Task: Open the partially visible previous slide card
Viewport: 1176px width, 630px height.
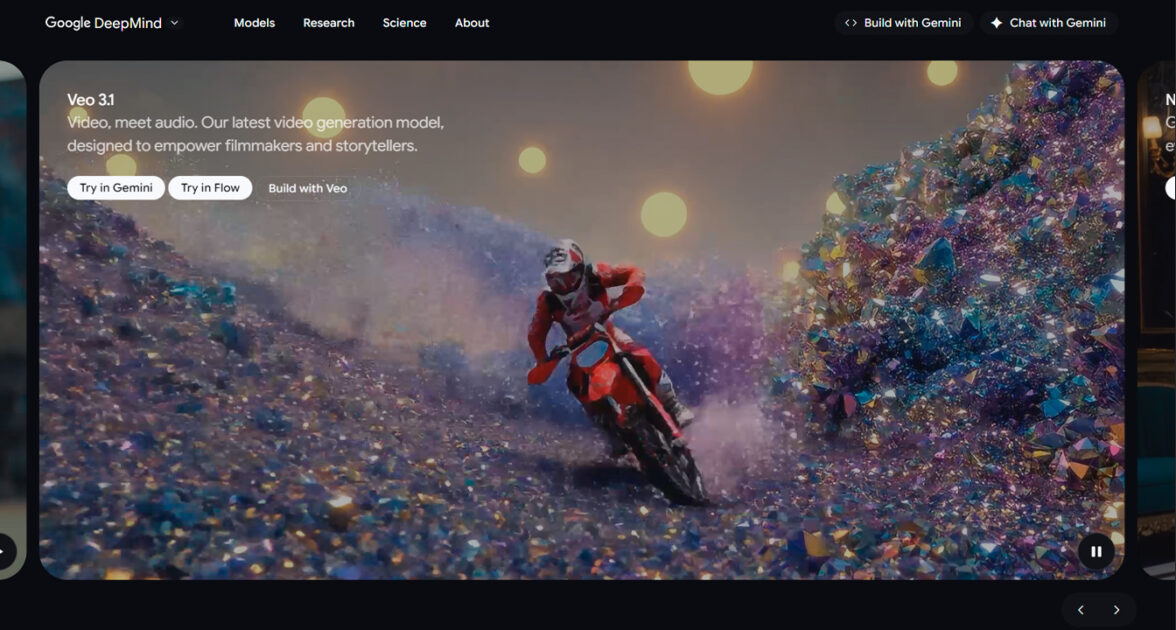Action: tap(13, 320)
